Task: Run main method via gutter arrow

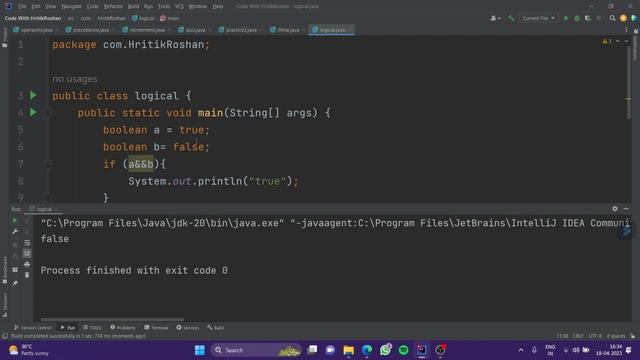Action: point(33,113)
